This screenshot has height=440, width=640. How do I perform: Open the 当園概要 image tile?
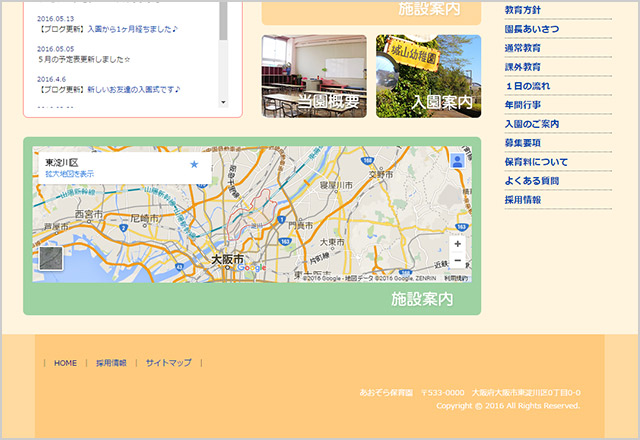click(314, 76)
